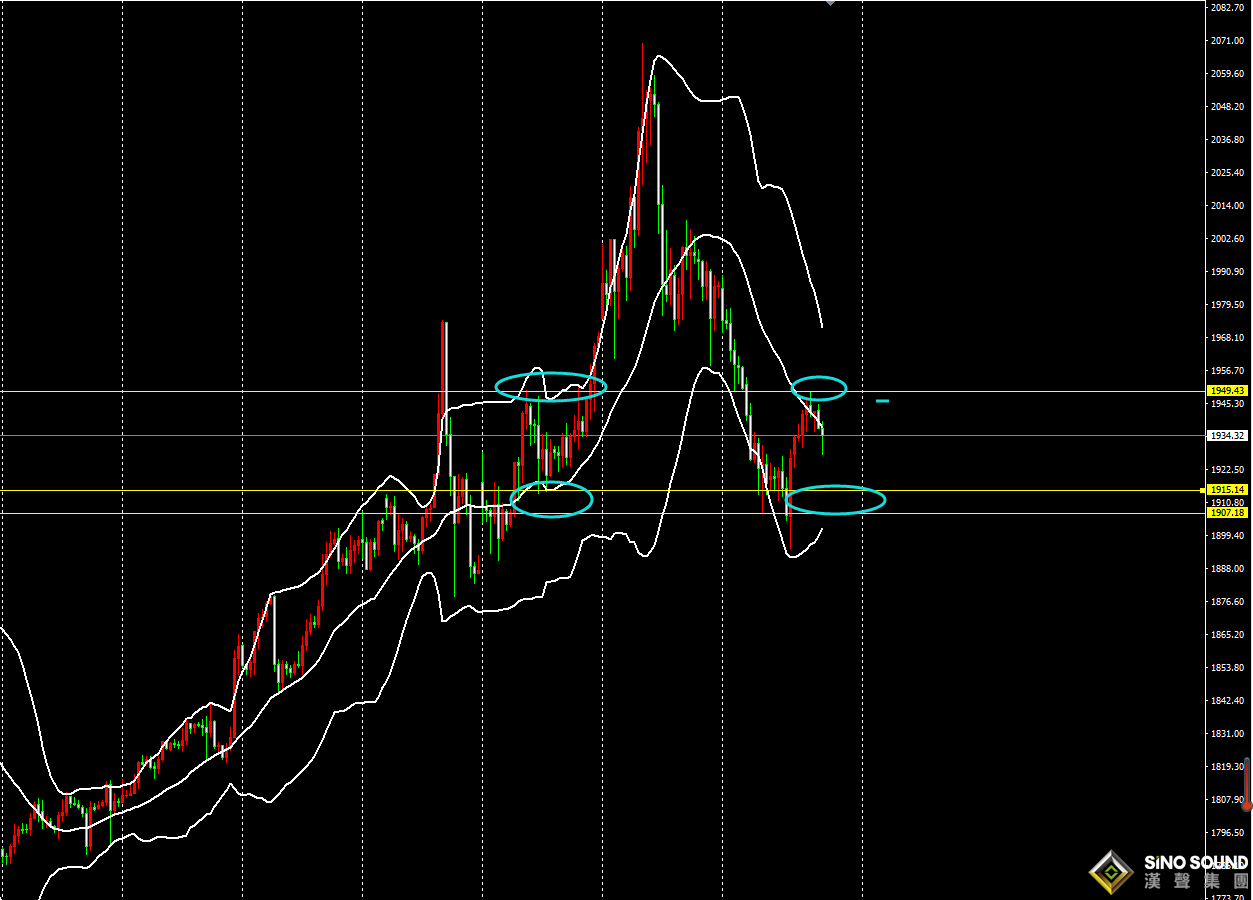Click the 1888.00 label on price scale
Screen dimensions: 1253x900
pos(1226,569)
